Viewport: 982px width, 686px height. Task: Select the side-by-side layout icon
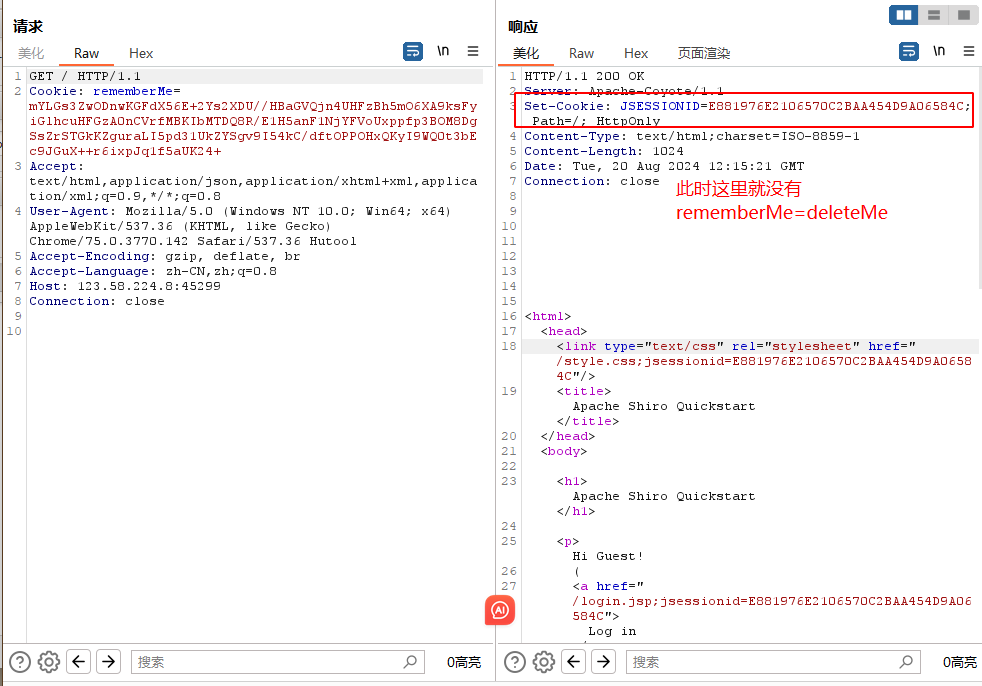(x=904, y=15)
